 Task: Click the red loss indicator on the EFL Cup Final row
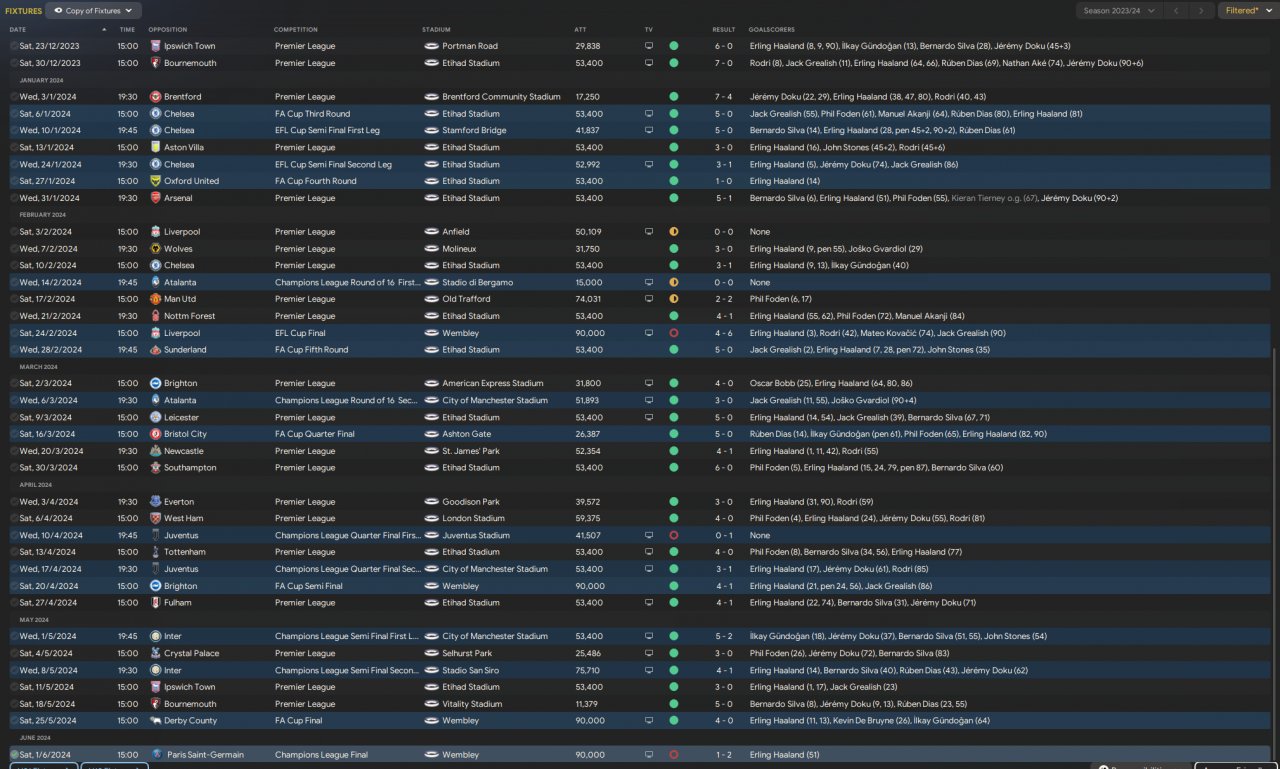[x=674, y=333]
